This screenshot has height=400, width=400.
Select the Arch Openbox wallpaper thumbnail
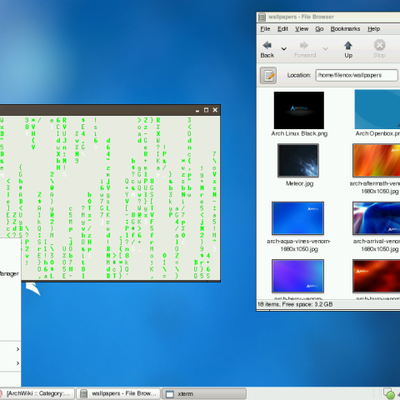(377, 109)
